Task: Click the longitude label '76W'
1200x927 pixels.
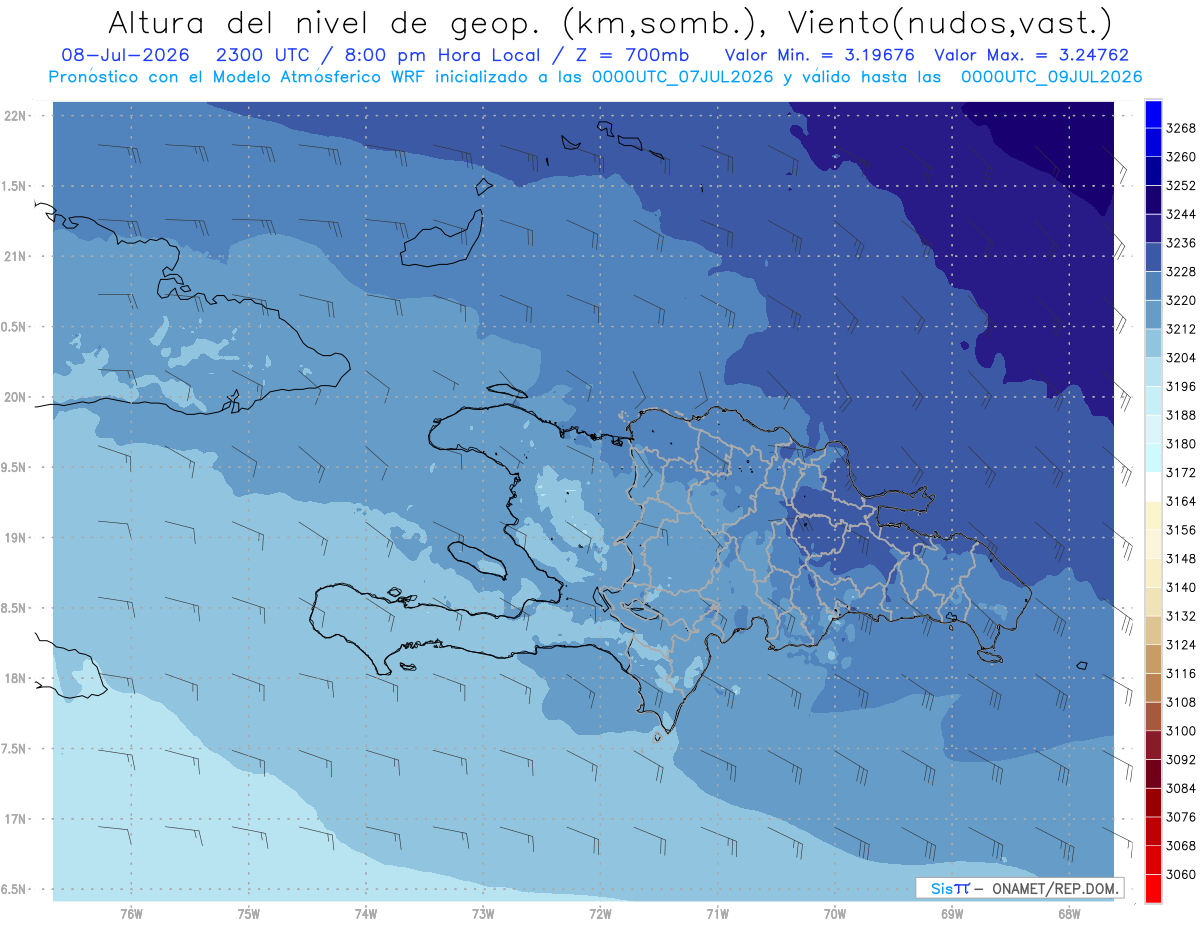Action: point(131,913)
